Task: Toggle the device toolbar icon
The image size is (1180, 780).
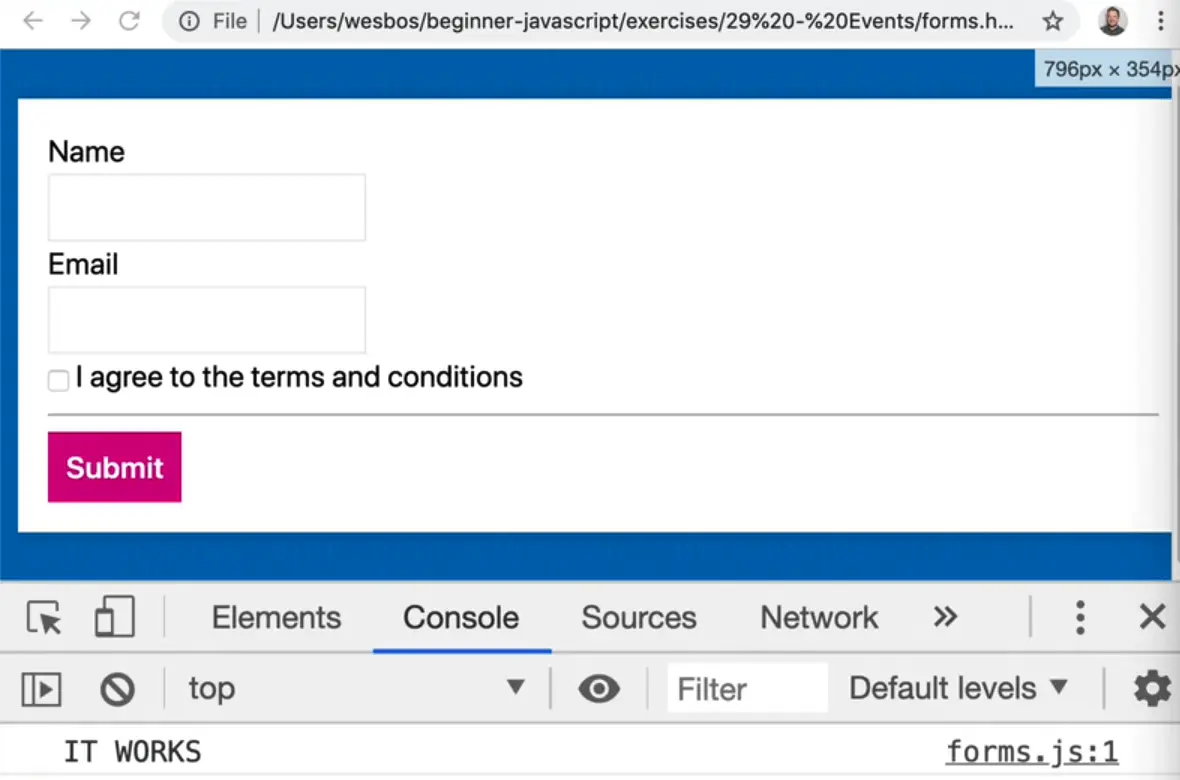Action: click(x=114, y=617)
